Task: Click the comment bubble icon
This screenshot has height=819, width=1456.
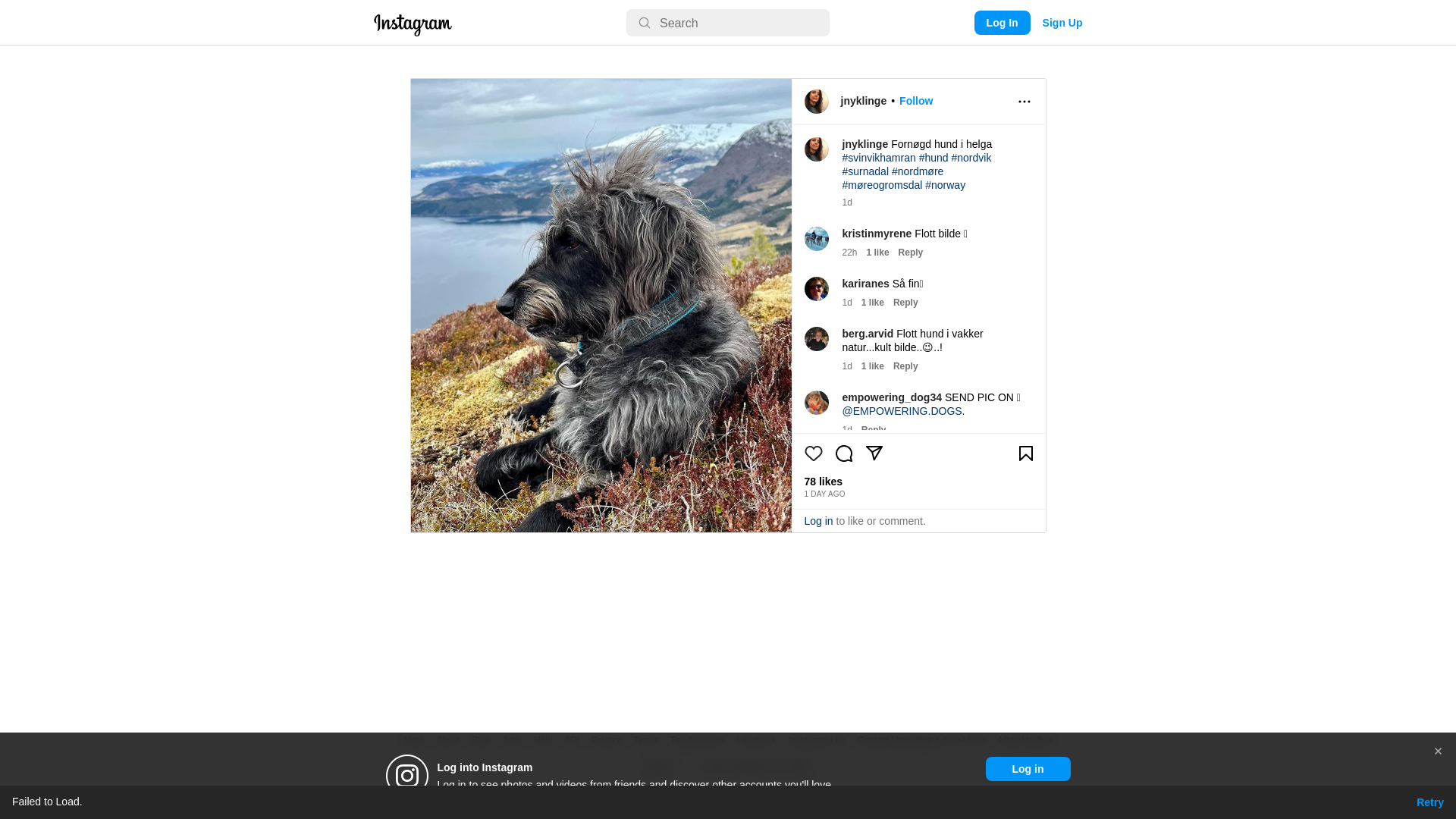Action: pos(843,453)
